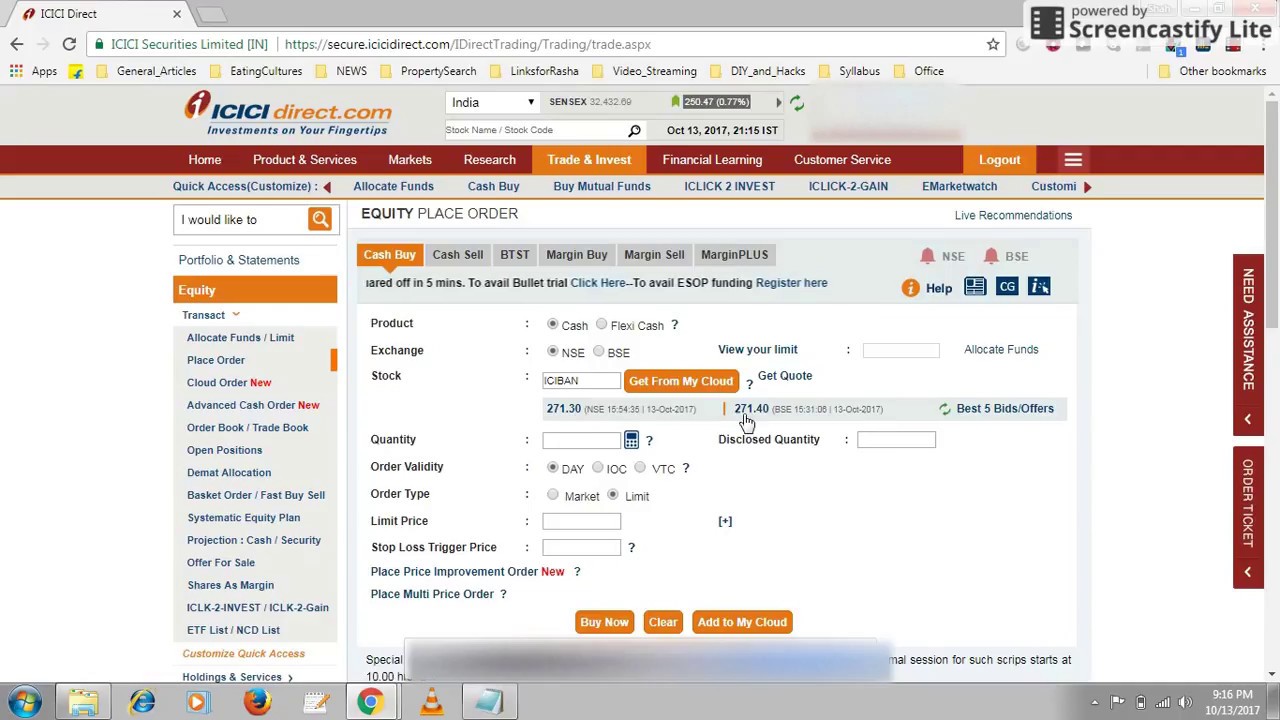Bookmark this page with the star icon
This screenshot has height=720, width=1280.
pyautogui.click(x=993, y=44)
